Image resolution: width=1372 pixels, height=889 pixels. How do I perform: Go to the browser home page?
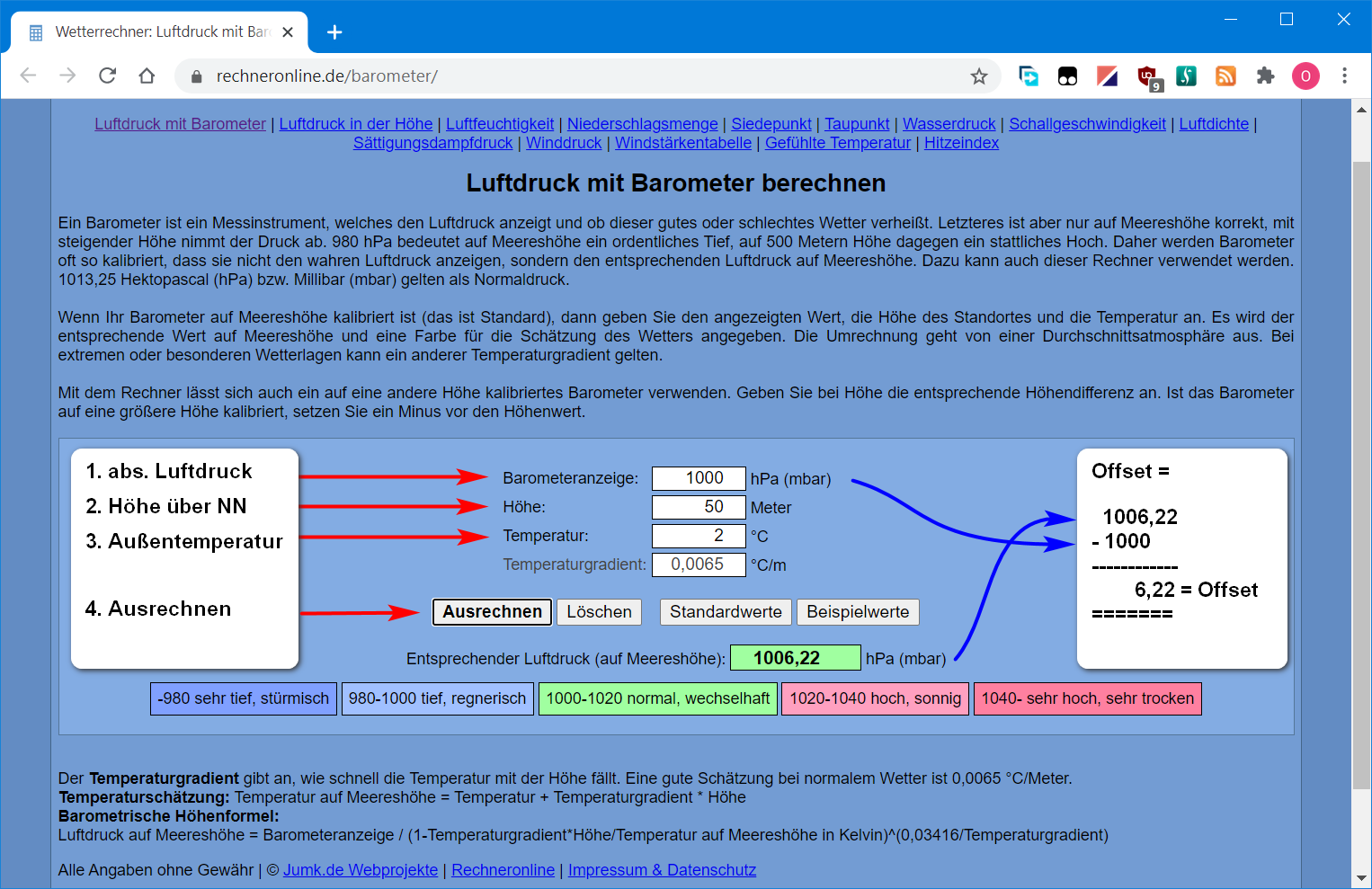[147, 76]
